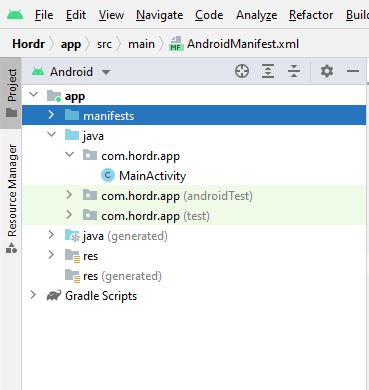Click the Hordr breadcrumb

(29, 44)
